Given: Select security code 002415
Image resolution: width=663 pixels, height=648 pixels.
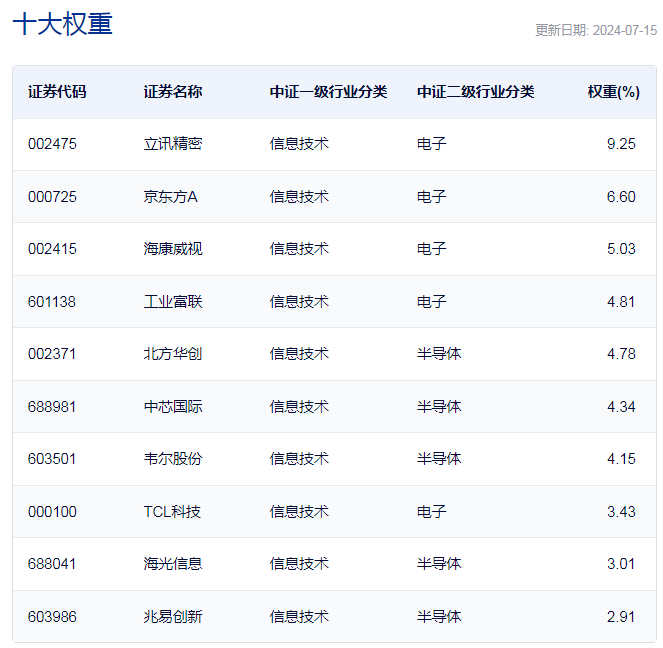Looking at the screenshot, I should (x=52, y=249).
